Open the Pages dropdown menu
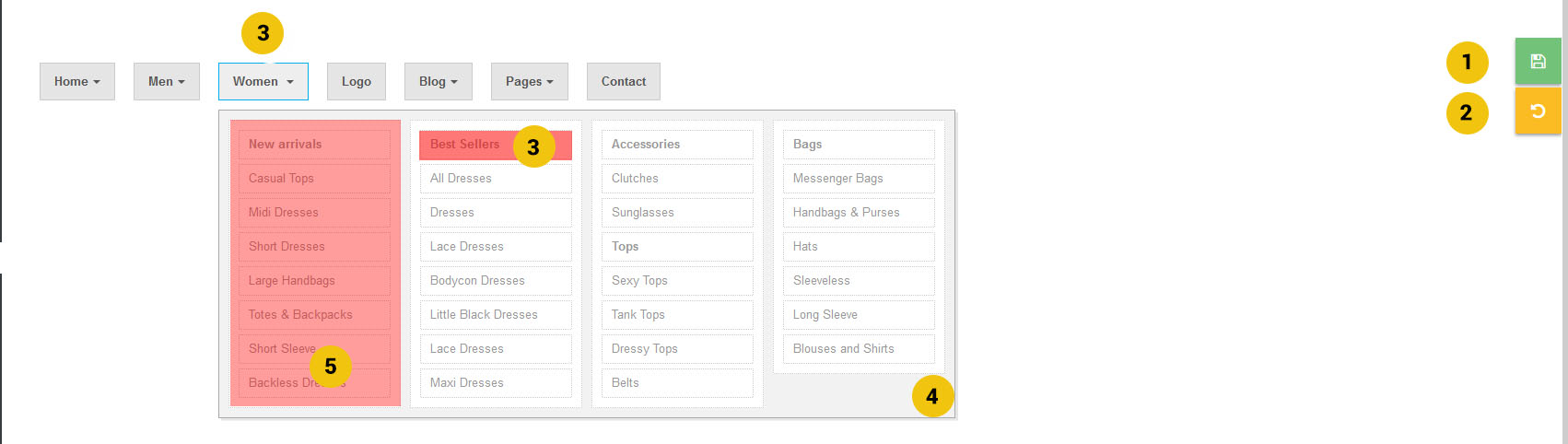 point(530,81)
